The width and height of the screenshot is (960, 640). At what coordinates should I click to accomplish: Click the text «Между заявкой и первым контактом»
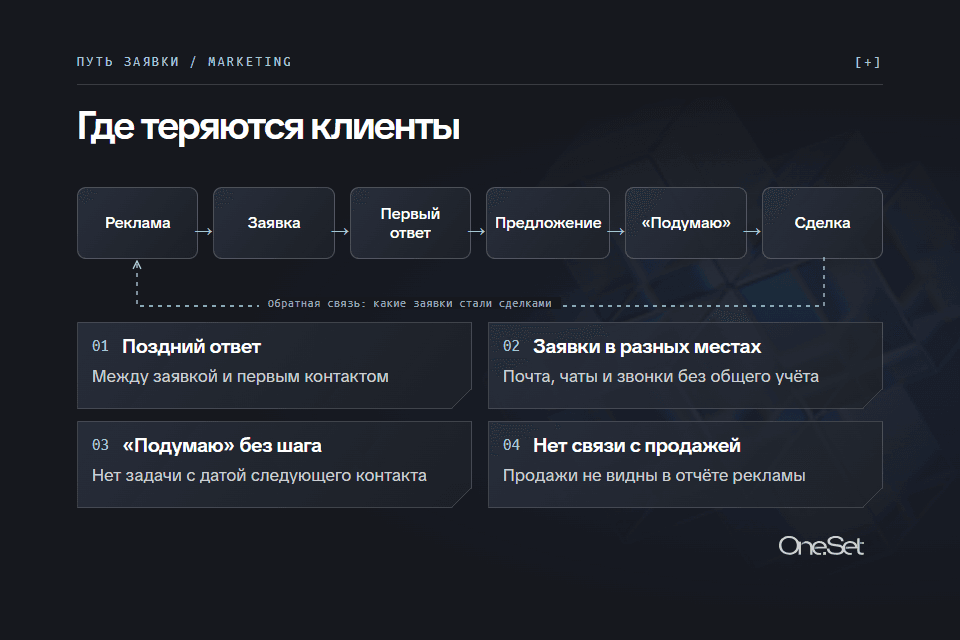(240, 377)
